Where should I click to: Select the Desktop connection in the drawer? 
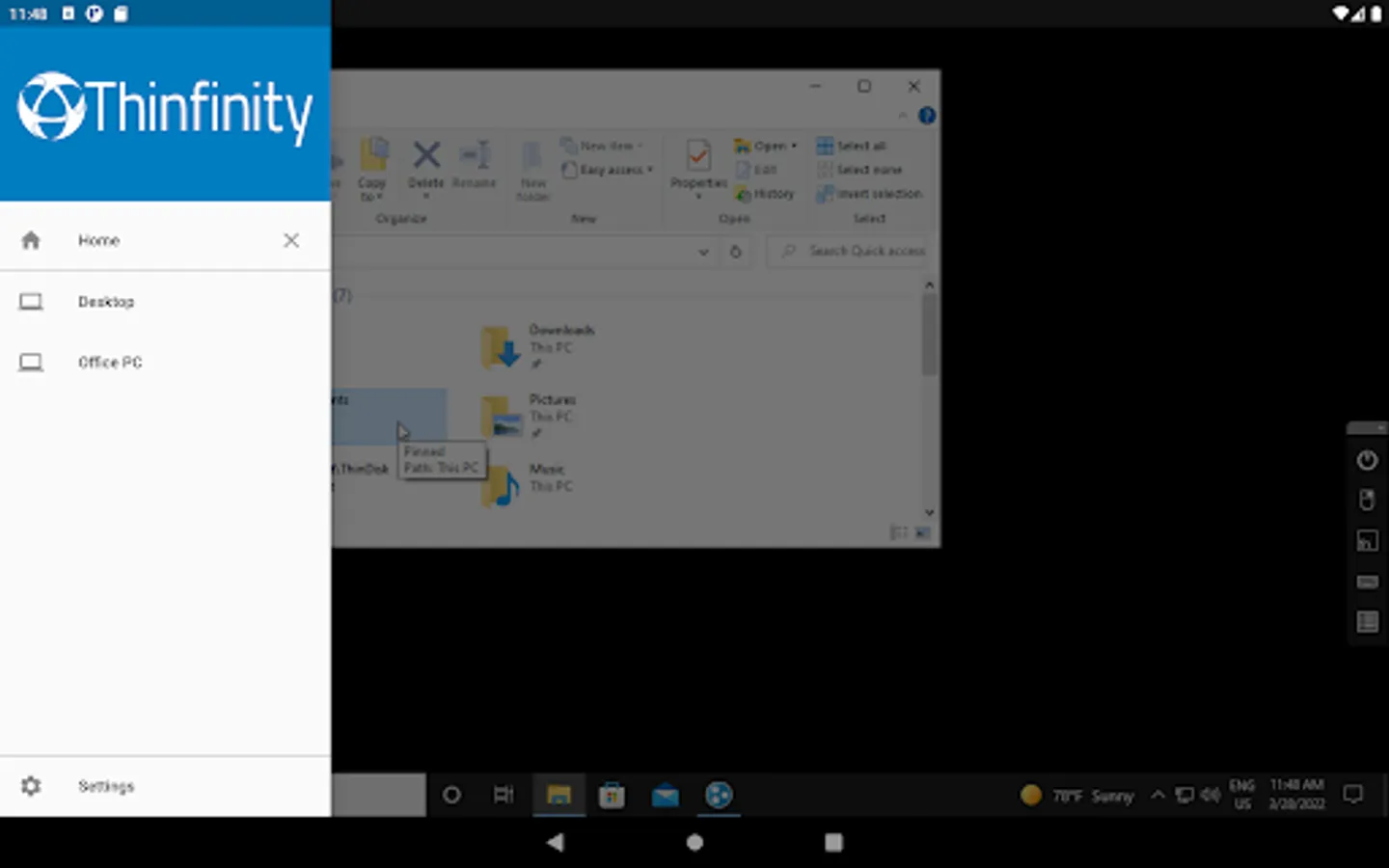pos(165,302)
